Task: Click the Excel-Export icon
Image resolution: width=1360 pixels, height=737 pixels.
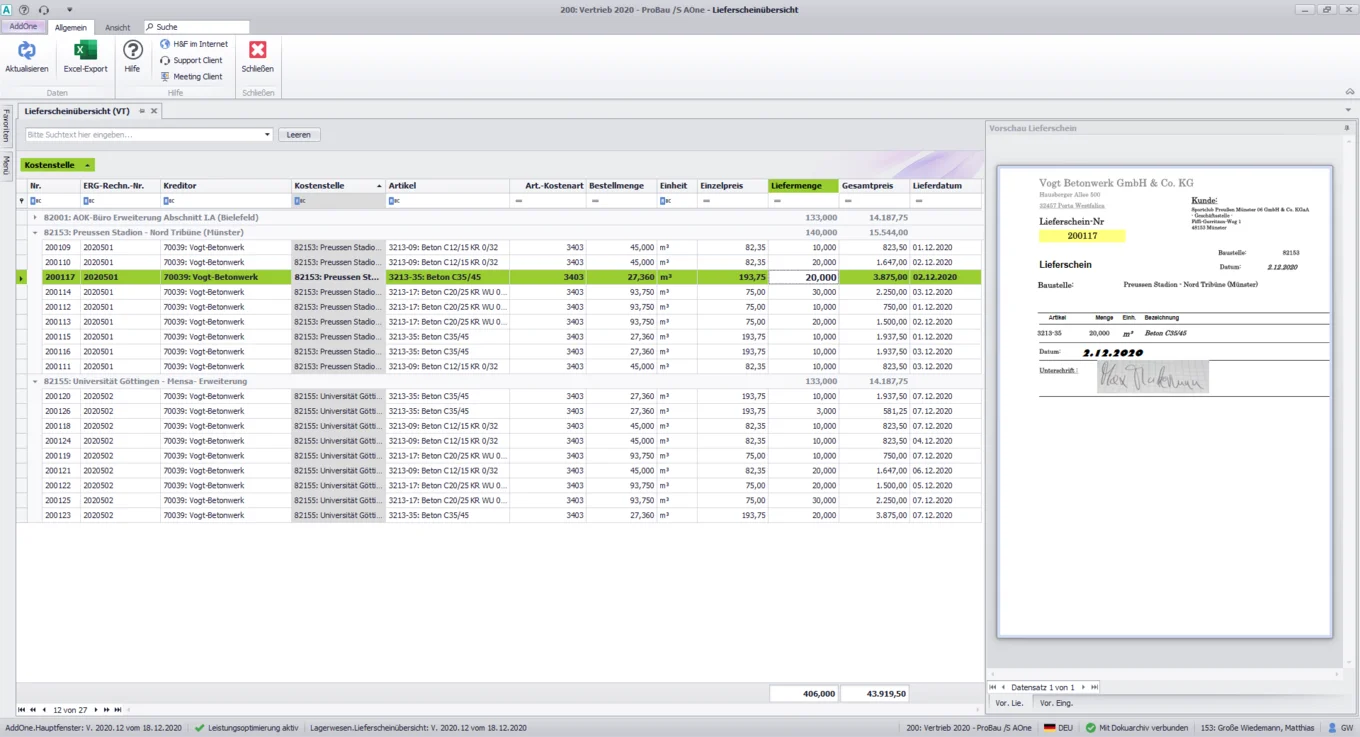Action: pyautogui.click(x=84, y=50)
